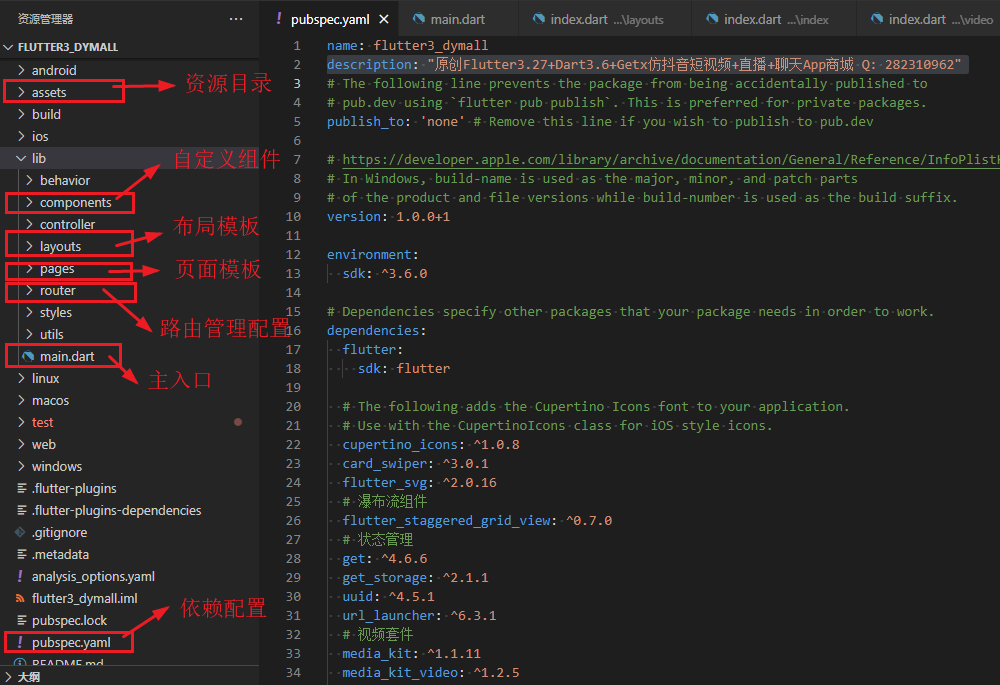Collapse the lib folder

click(x=21, y=158)
